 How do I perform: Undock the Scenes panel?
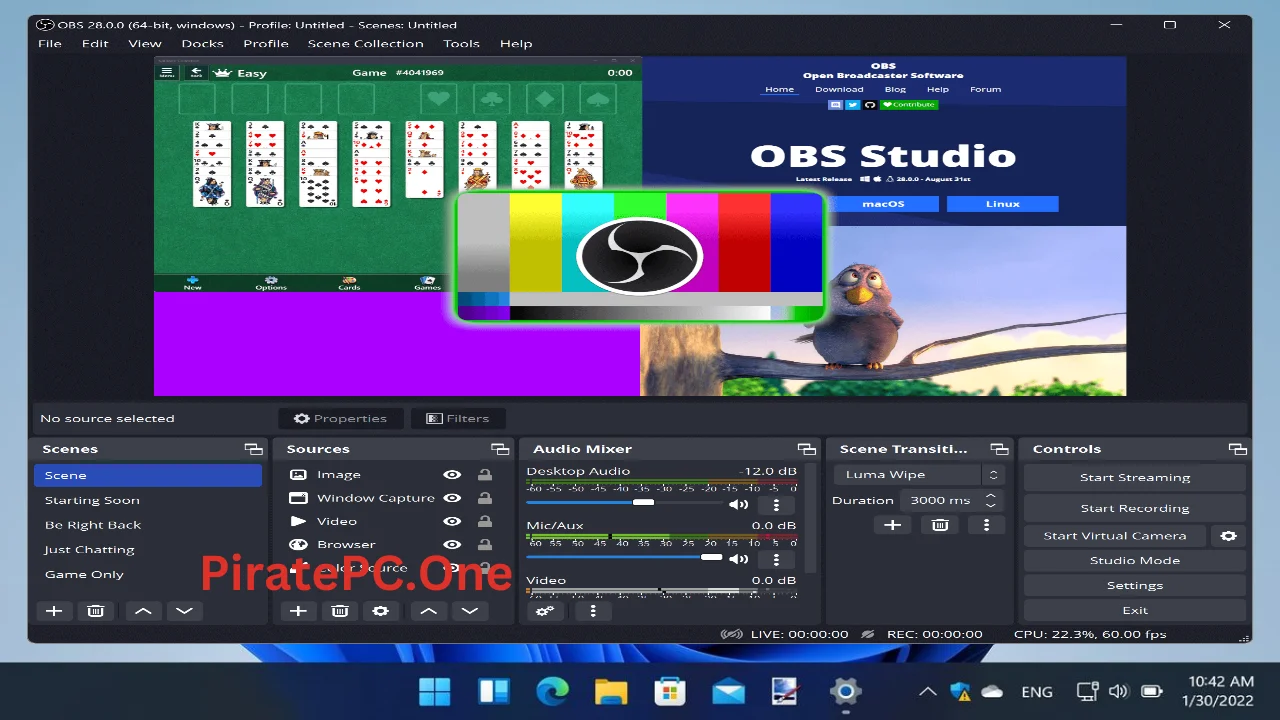254,449
